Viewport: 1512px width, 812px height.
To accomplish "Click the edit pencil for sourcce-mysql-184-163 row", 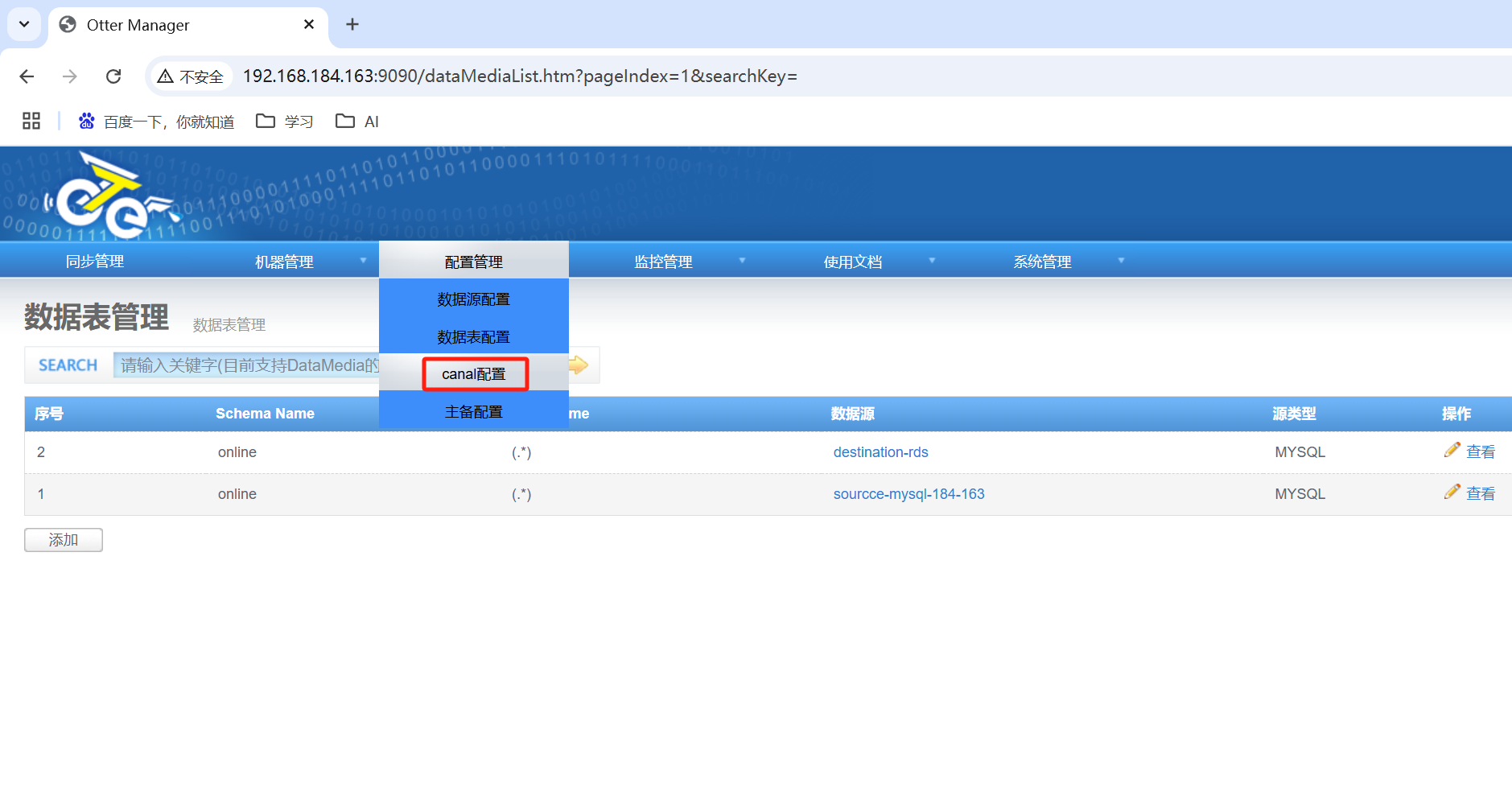I will 1452,492.
